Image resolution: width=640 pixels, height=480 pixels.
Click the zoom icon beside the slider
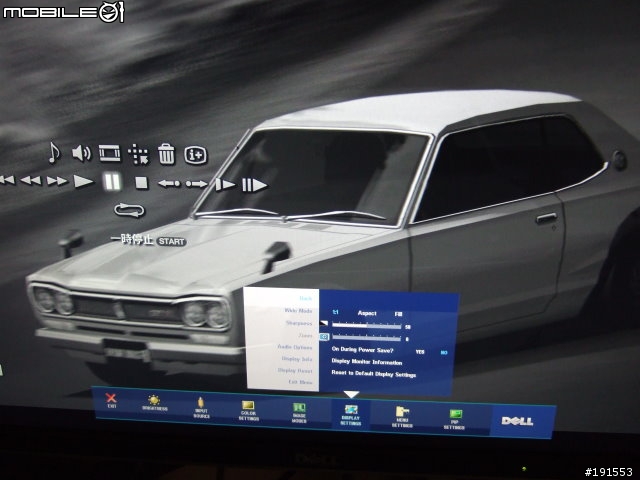(324, 337)
